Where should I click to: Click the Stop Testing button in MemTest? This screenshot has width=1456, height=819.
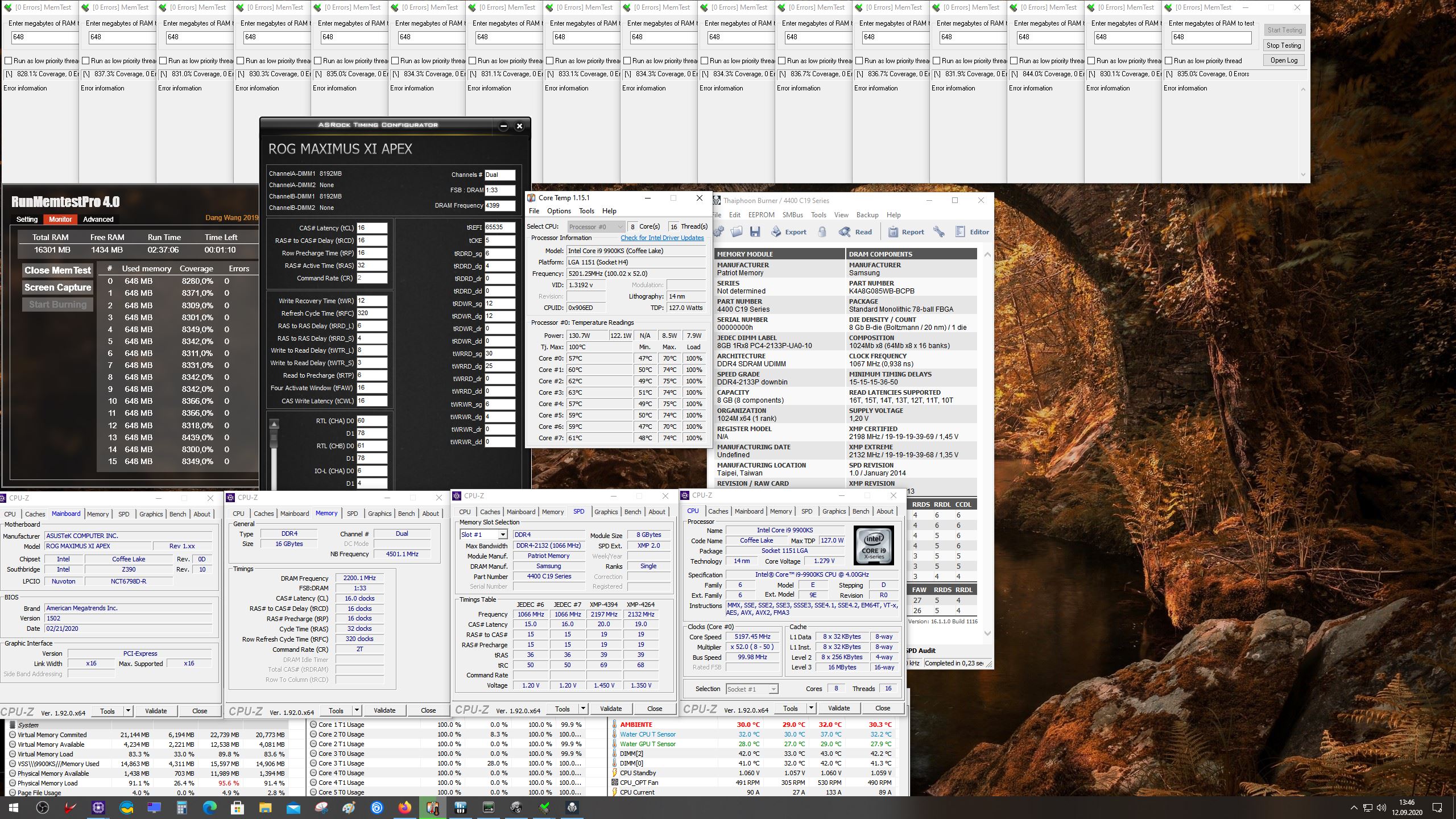coord(1284,45)
